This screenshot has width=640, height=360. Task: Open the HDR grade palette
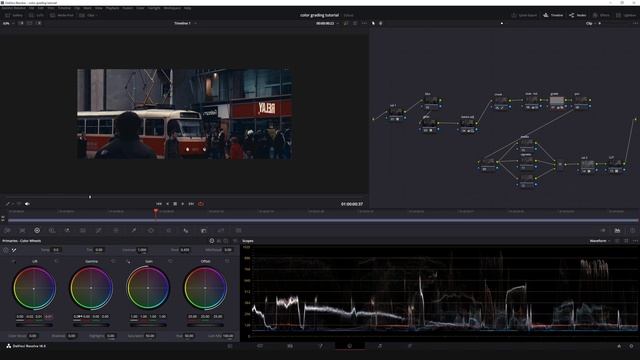click(52, 231)
